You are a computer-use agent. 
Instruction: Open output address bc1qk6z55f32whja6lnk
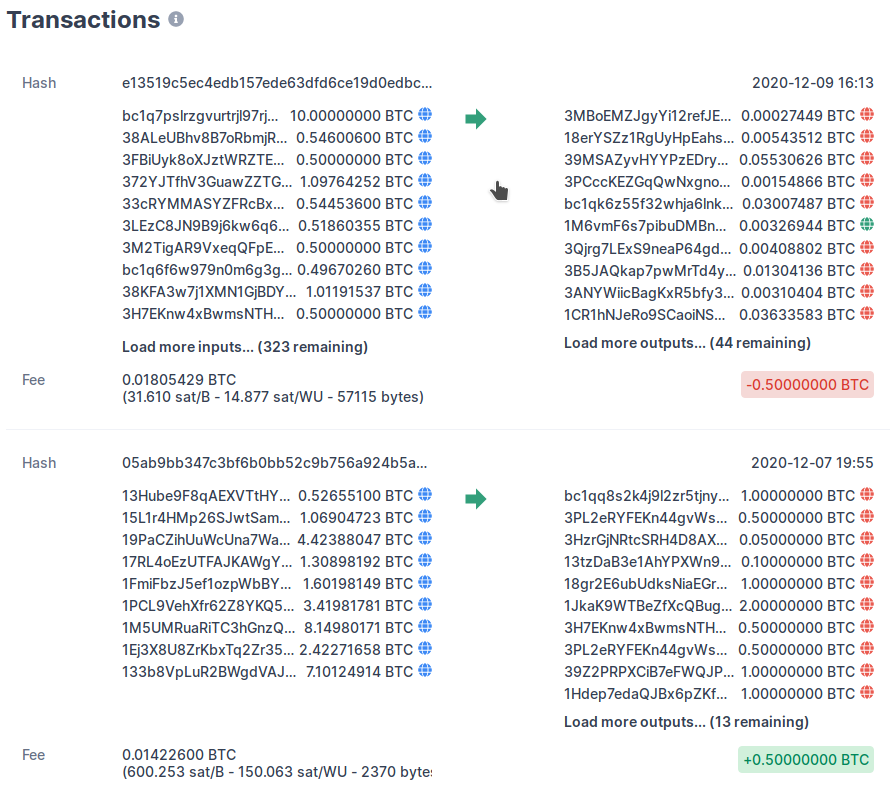coord(648,204)
